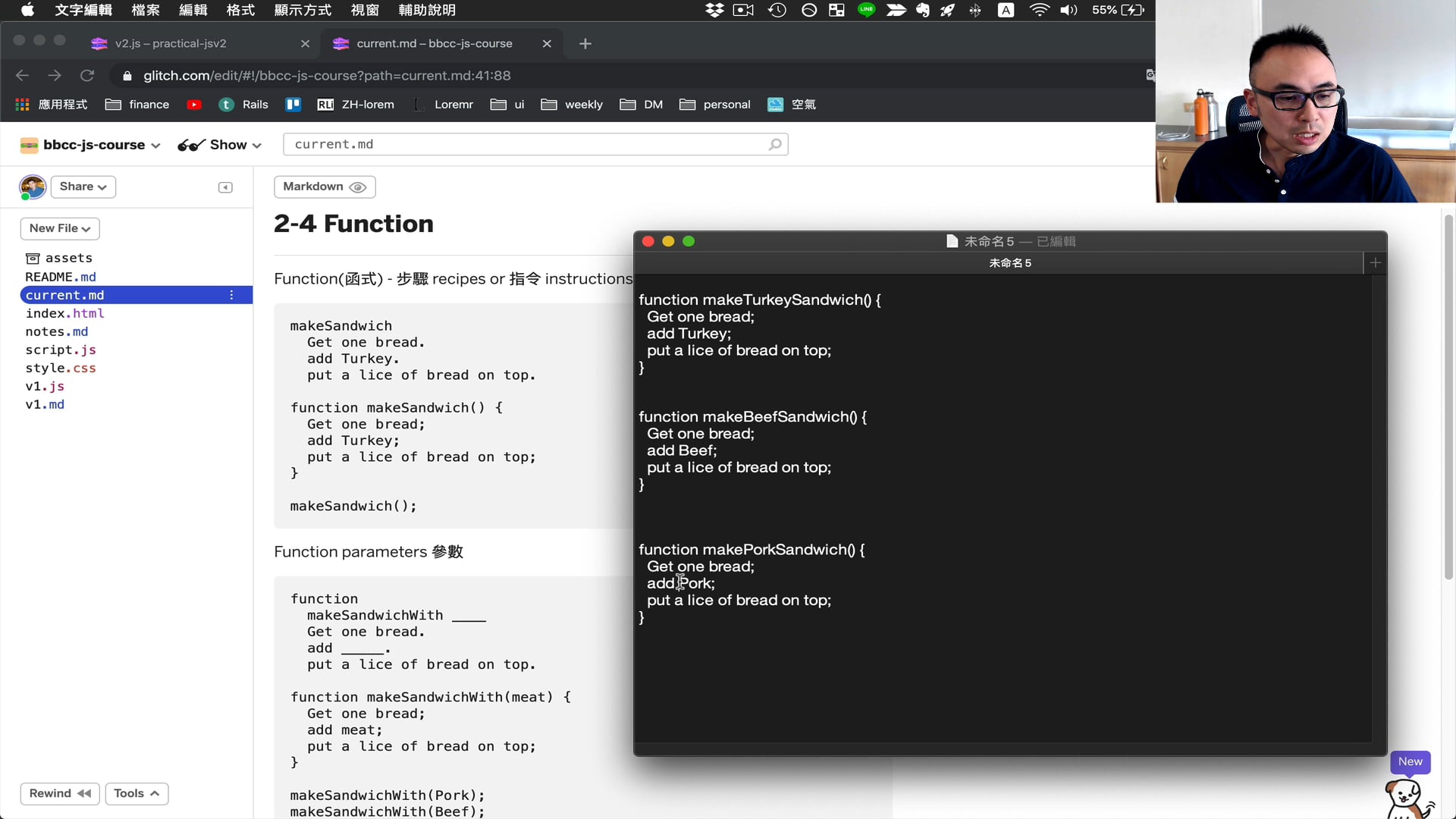Expand the Share dropdown
Screen dimensions: 1456x819
83,187
